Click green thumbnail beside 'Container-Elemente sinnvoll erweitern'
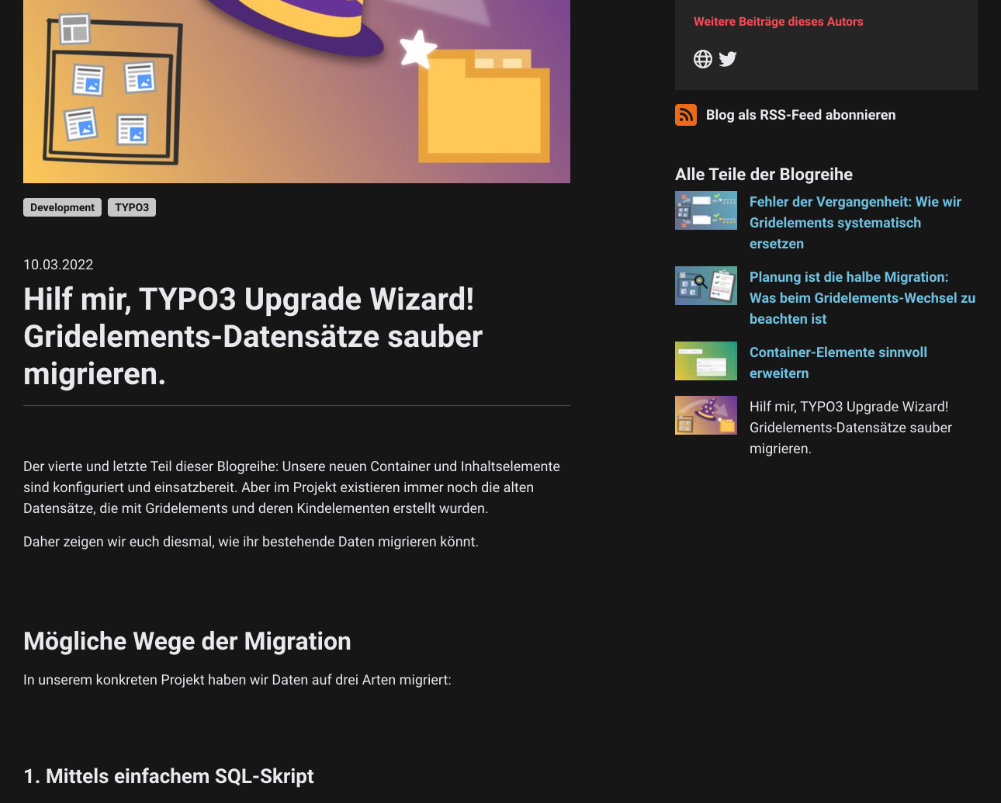1001x803 pixels. click(705, 361)
